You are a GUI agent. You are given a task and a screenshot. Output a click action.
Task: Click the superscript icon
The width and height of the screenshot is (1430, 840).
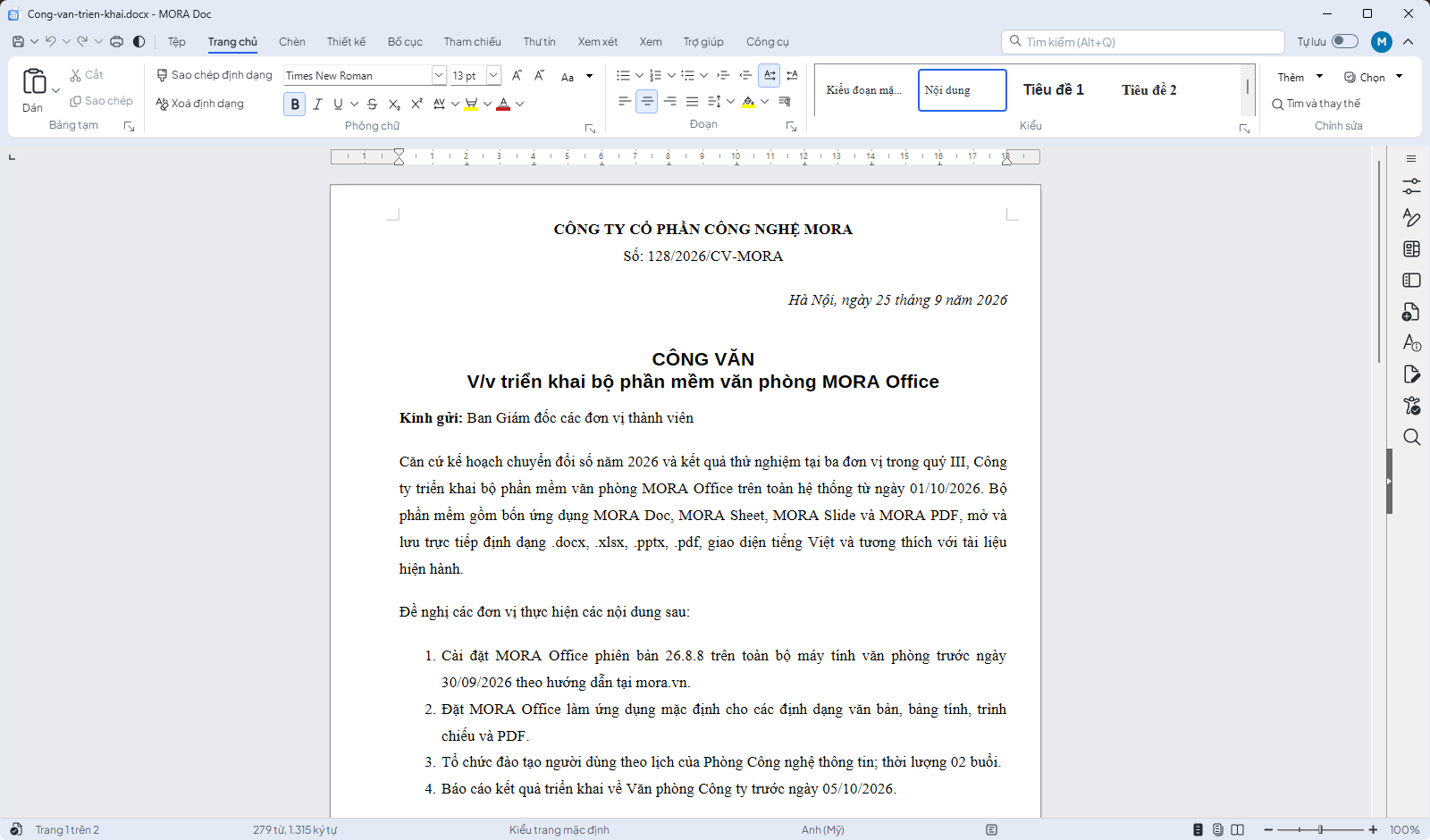(x=416, y=105)
